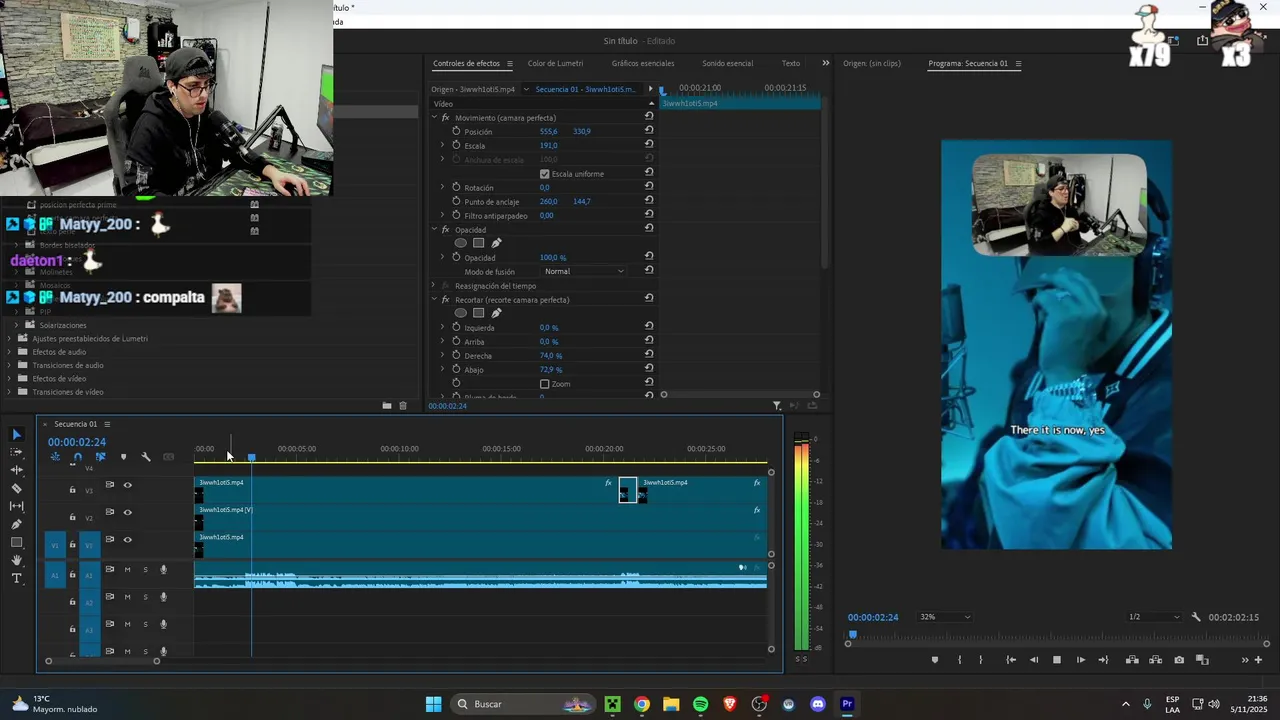Image resolution: width=1280 pixels, height=720 pixels.
Task: Toggle Posición animation stopwatch
Action: pyautogui.click(x=456, y=131)
